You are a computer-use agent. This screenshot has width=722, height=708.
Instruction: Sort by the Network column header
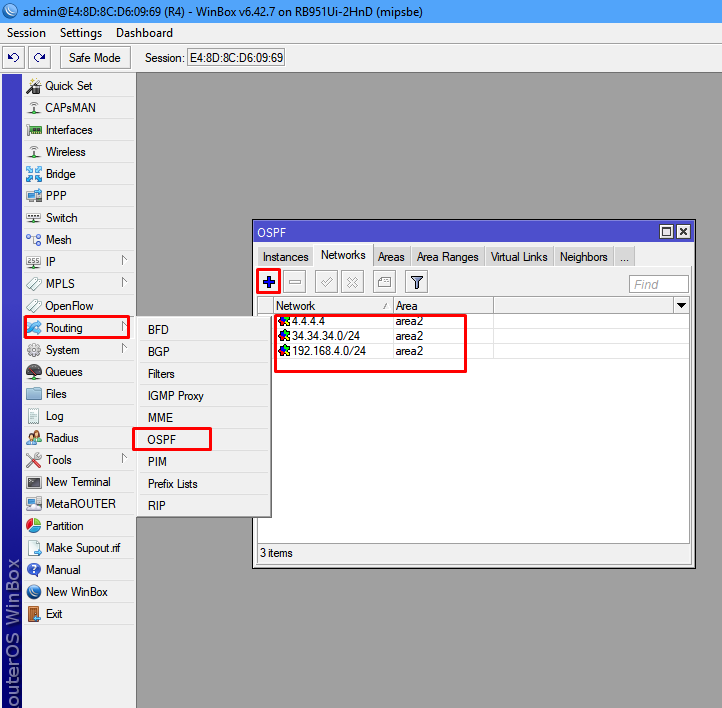pyautogui.click(x=333, y=306)
